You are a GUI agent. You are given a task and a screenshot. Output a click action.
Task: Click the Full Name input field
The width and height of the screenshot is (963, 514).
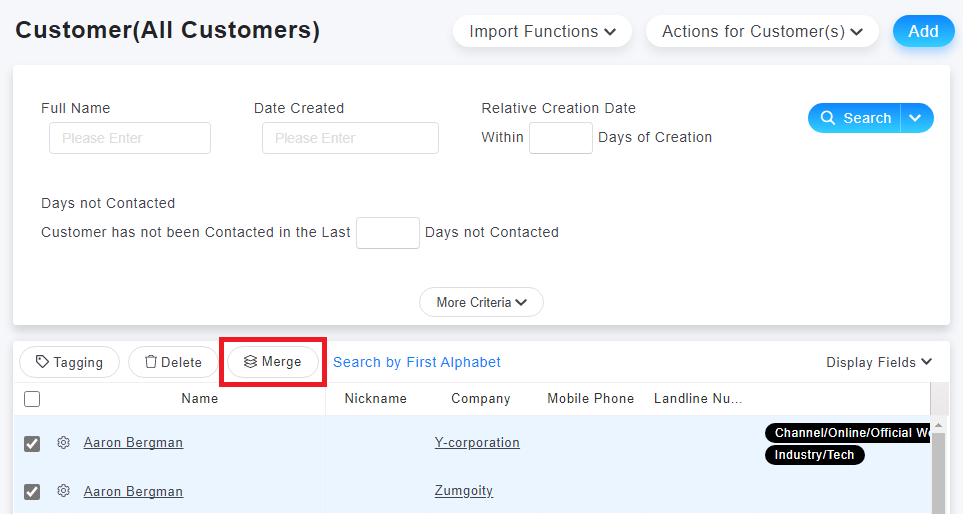tap(130, 138)
